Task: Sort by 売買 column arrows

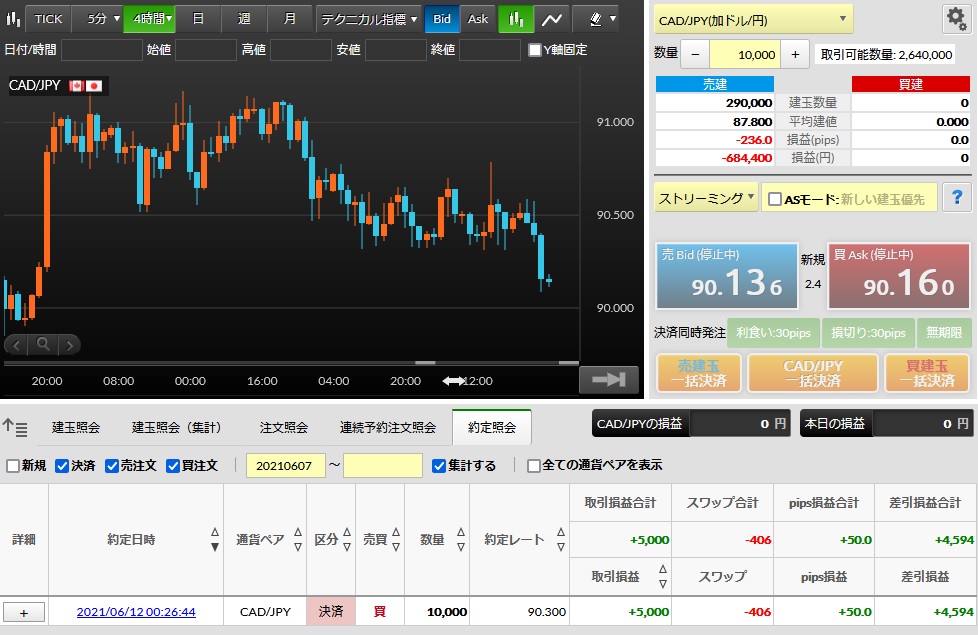Action: click(x=396, y=540)
